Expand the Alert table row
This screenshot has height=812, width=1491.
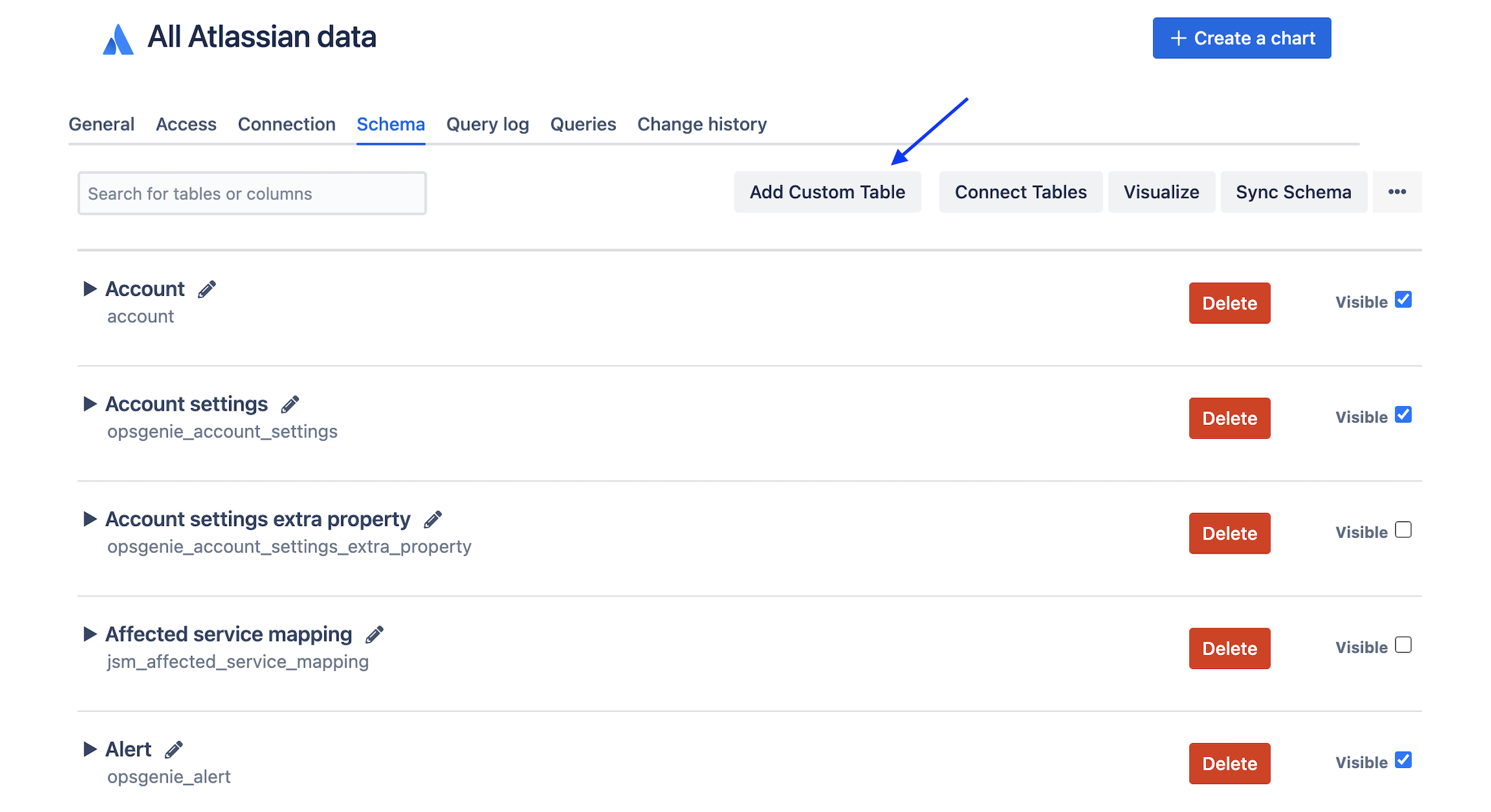(90, 749)
